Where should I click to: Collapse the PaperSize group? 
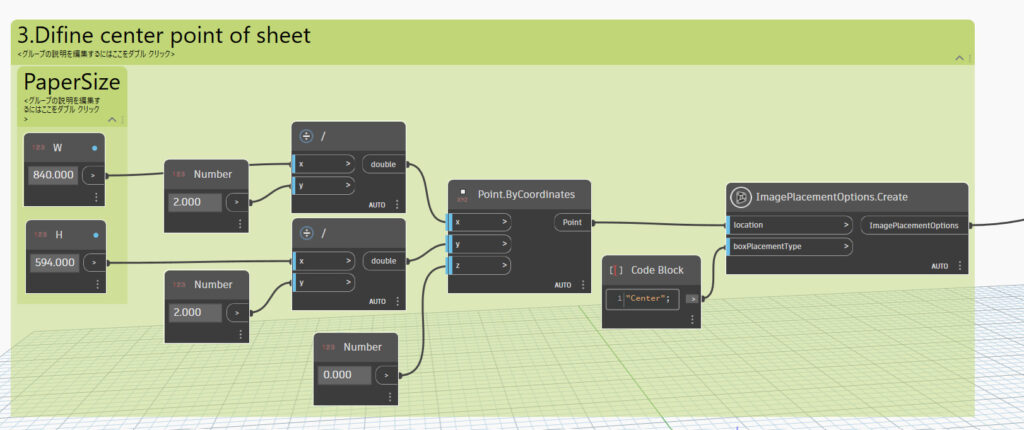(x=111, y=120)
